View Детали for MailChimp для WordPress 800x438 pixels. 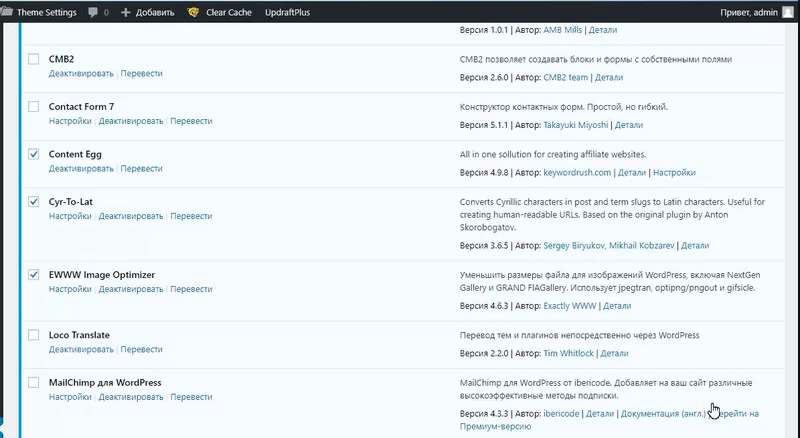pos(599,413)
